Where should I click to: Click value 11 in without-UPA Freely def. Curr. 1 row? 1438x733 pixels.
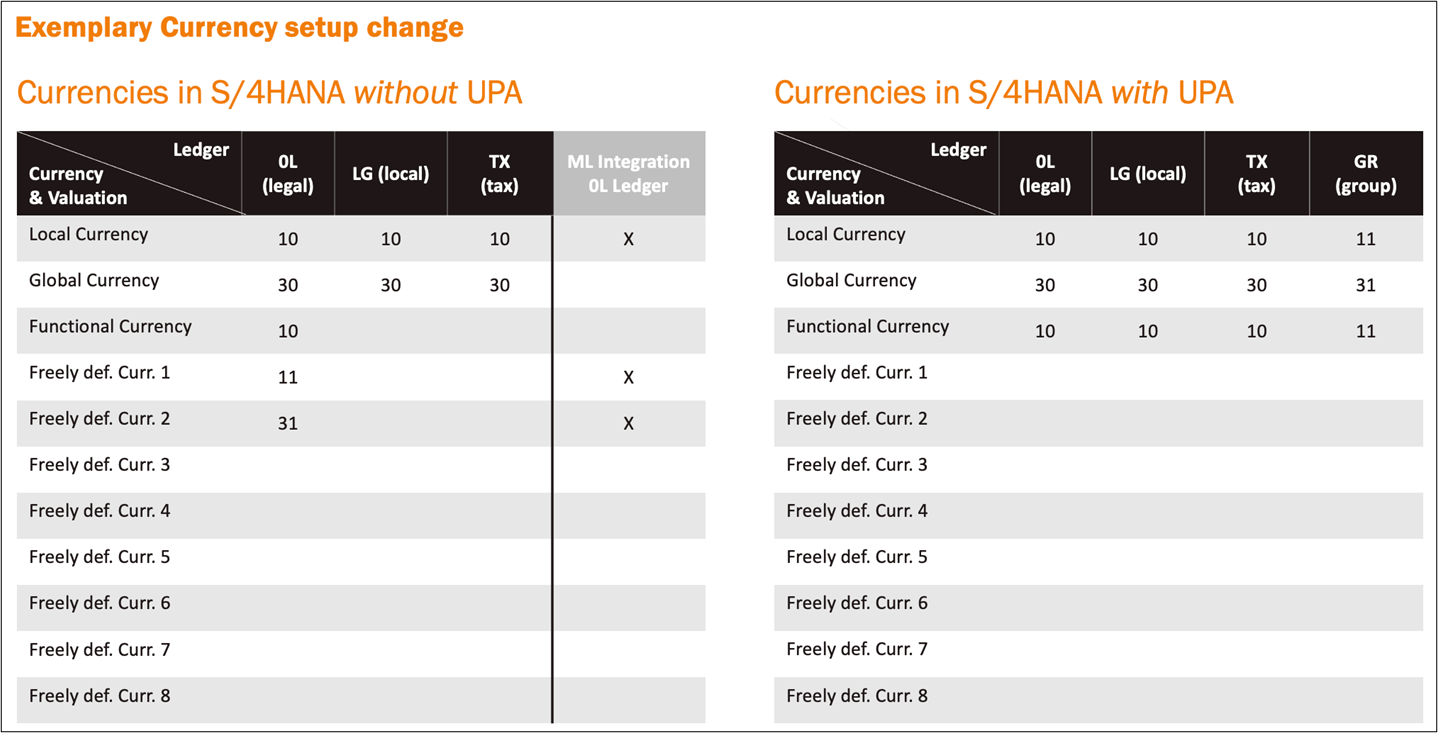288,377
